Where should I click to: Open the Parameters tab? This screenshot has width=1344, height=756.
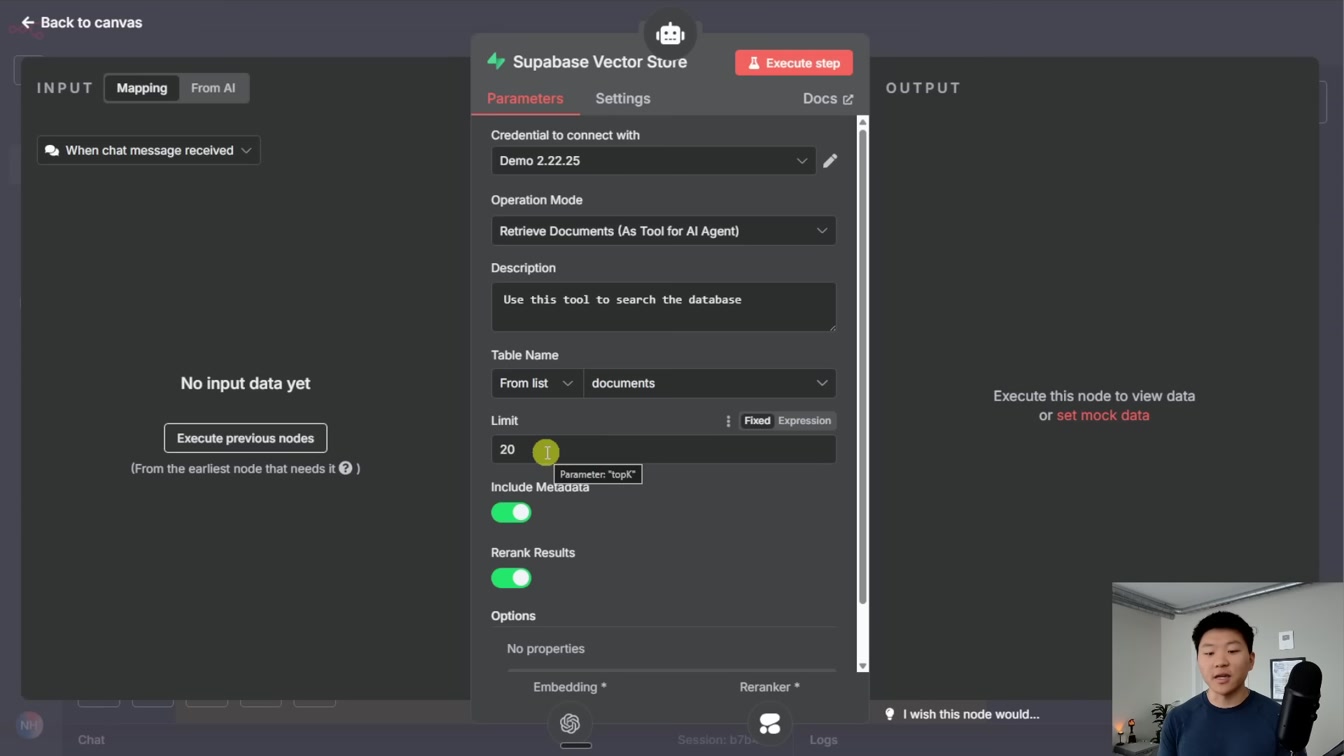click(x=525, y=98)
